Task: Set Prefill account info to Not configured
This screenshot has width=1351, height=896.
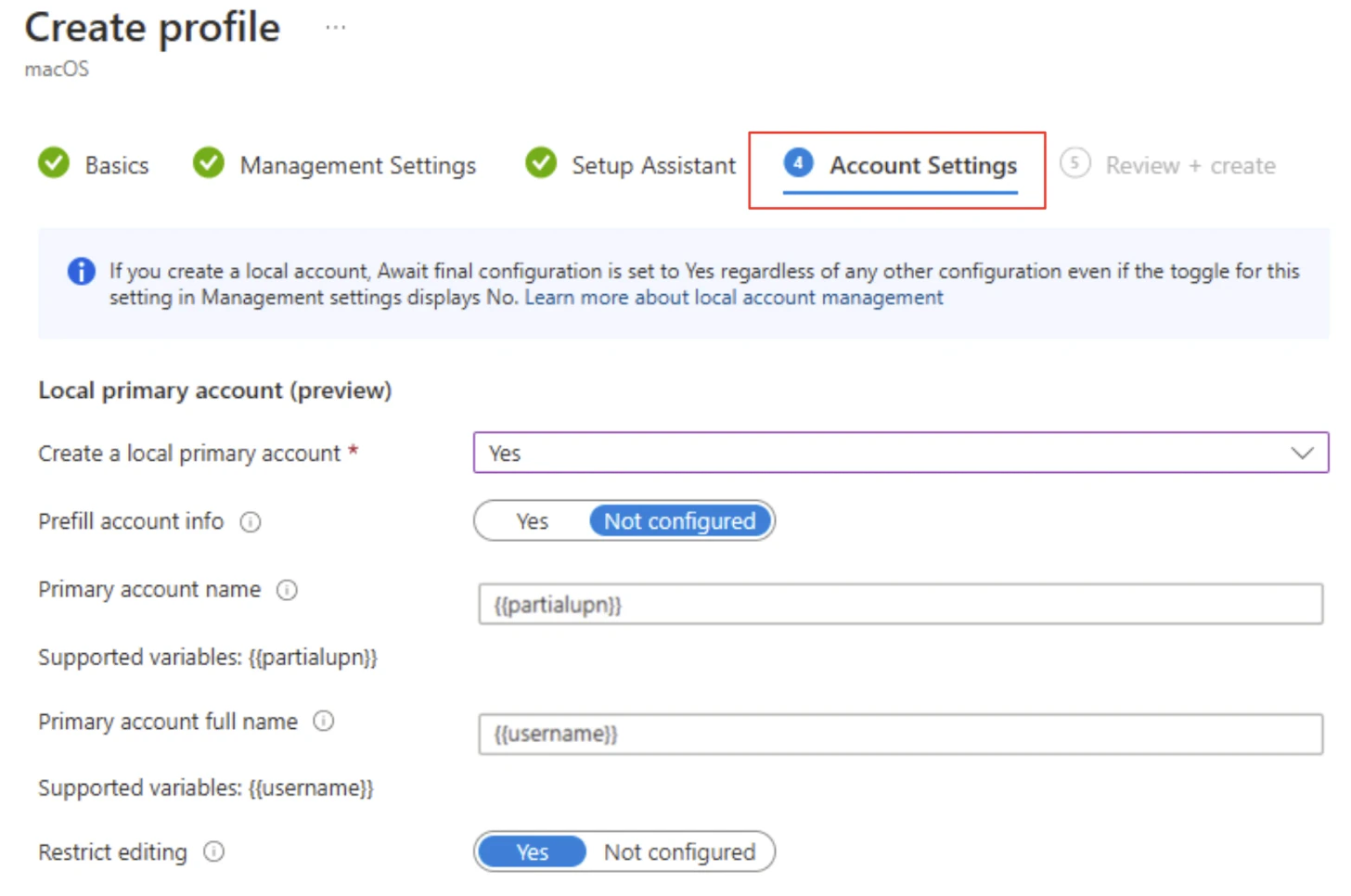Action: (x=679, y=521)
